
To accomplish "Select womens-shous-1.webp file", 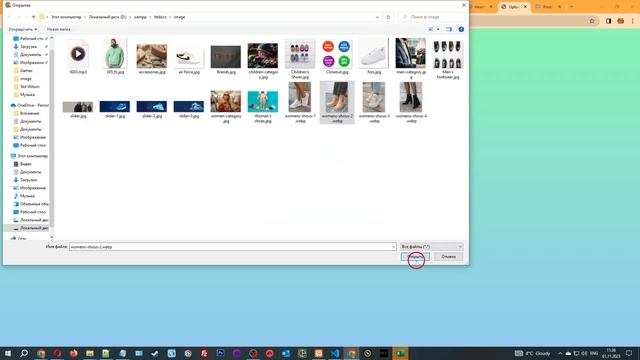I will tap(300, 102).
